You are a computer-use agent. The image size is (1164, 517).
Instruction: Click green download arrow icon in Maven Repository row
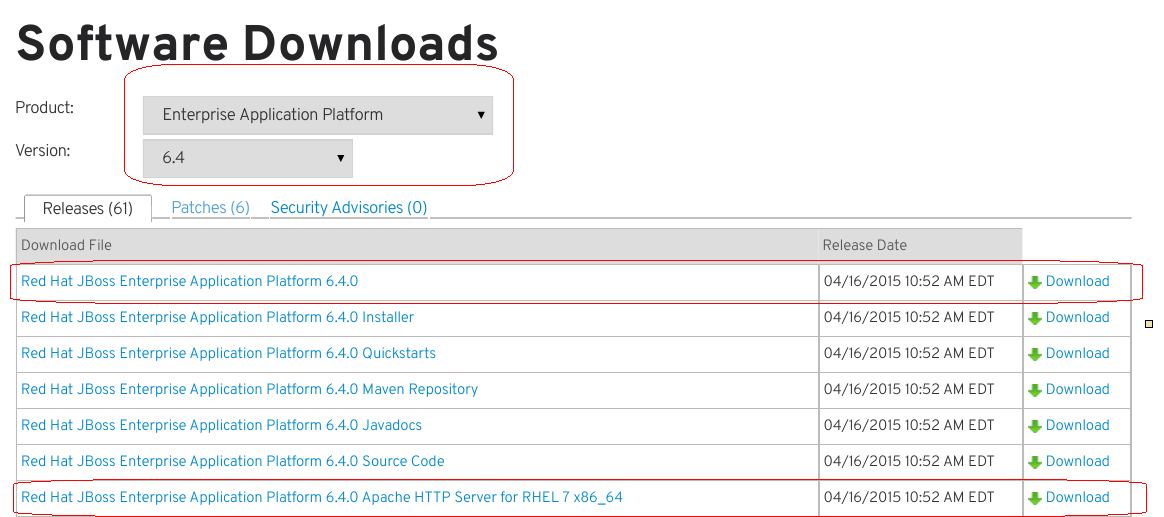[x=1035, y=391]
